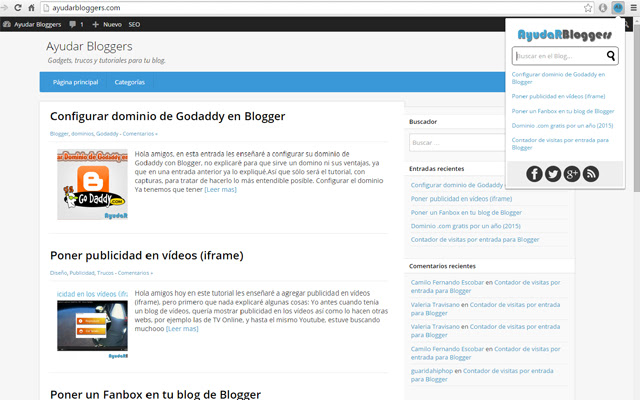The width and height of the screenshot is (640, 400).
Task: Reload the page with refresh icon
Action: (18, 8)
